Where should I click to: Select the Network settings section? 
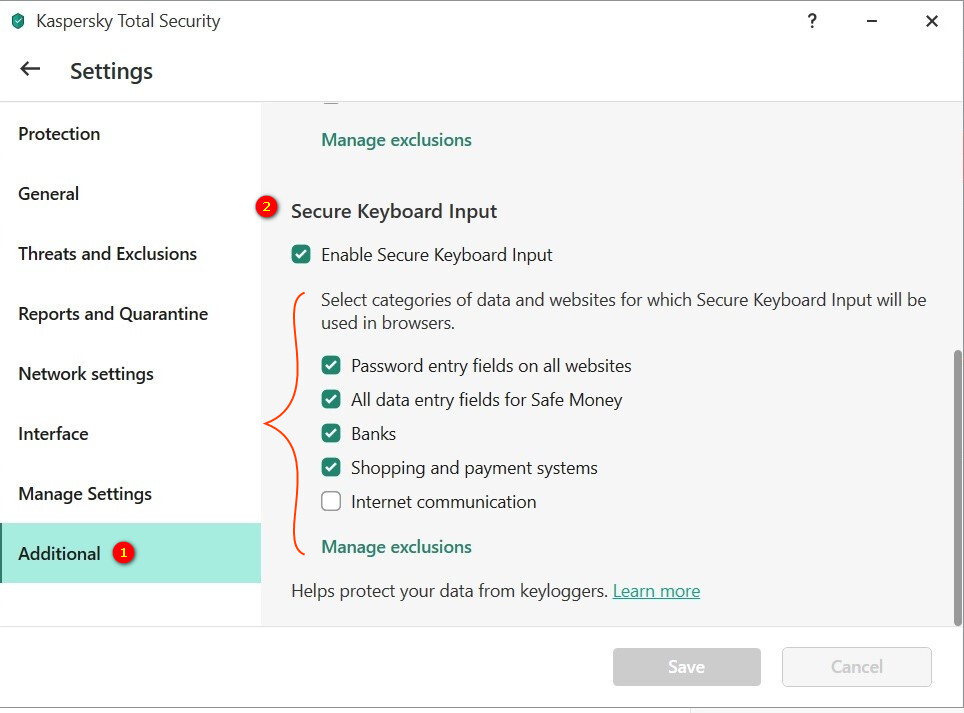[86, 374]
